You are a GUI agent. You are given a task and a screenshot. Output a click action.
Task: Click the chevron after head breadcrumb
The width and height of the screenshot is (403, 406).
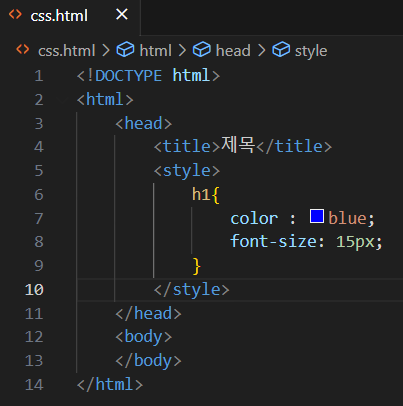tap(262, 51)
